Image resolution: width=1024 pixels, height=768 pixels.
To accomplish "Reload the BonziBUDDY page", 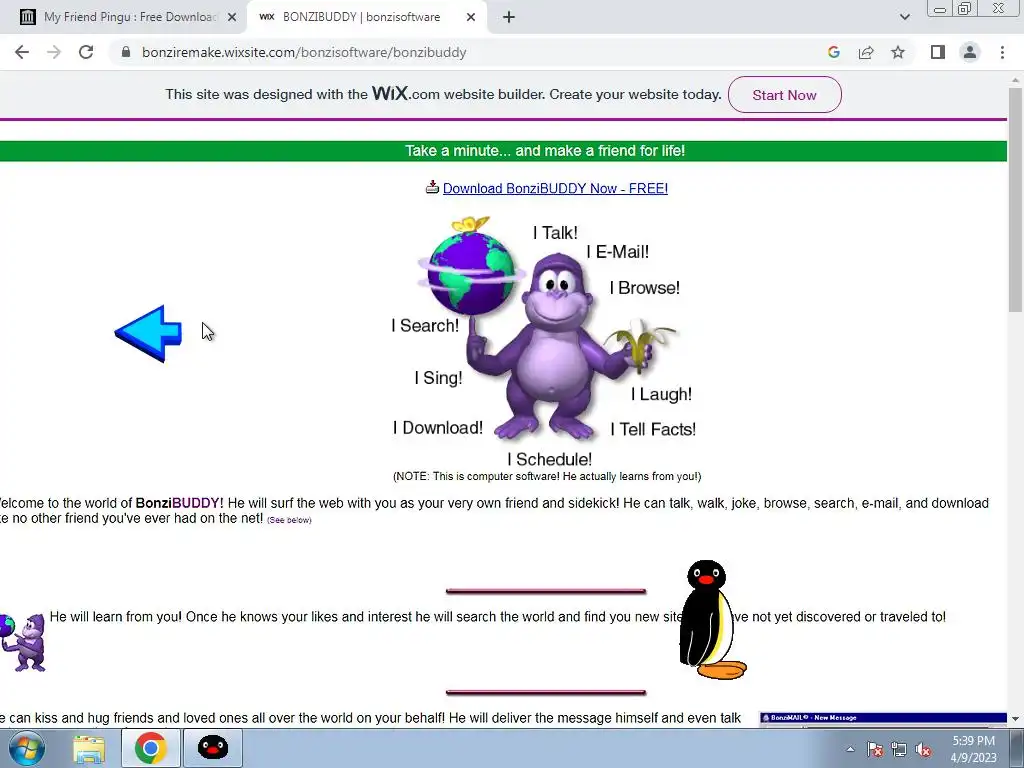I will 86,52.
